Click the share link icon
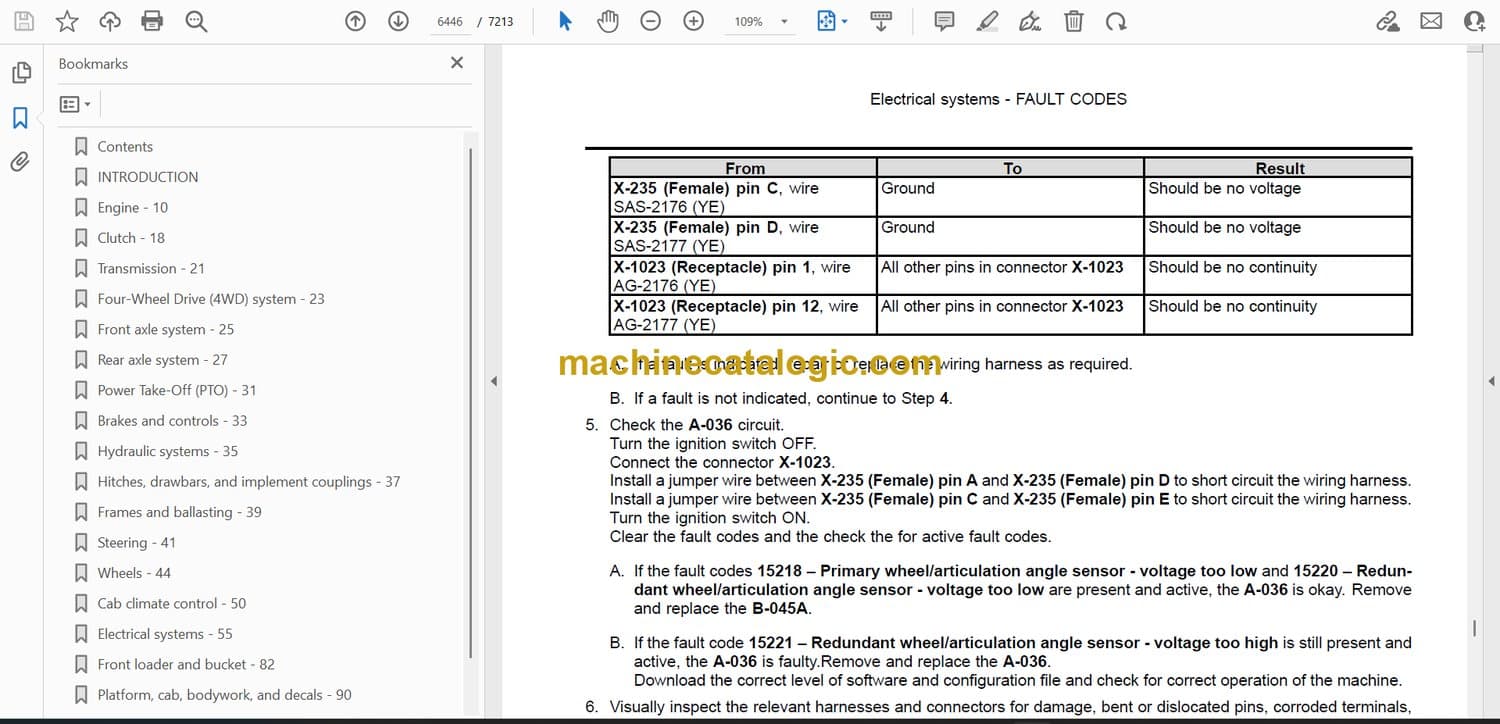Viewport: 1500px width, 724px height. (x=1388, y=21)
